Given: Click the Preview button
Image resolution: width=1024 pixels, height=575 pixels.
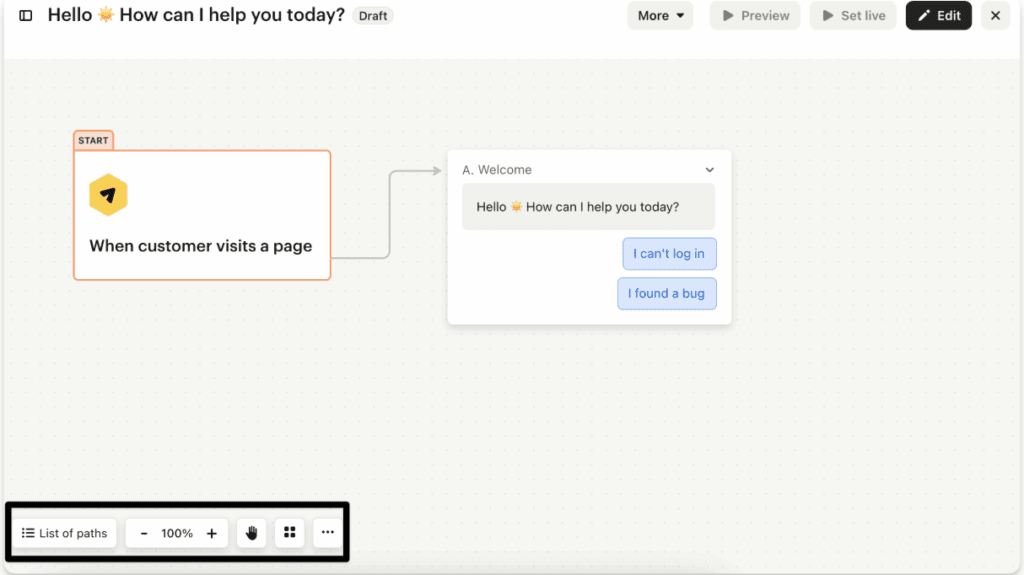Looking at the screenshot, I should 755,16.
